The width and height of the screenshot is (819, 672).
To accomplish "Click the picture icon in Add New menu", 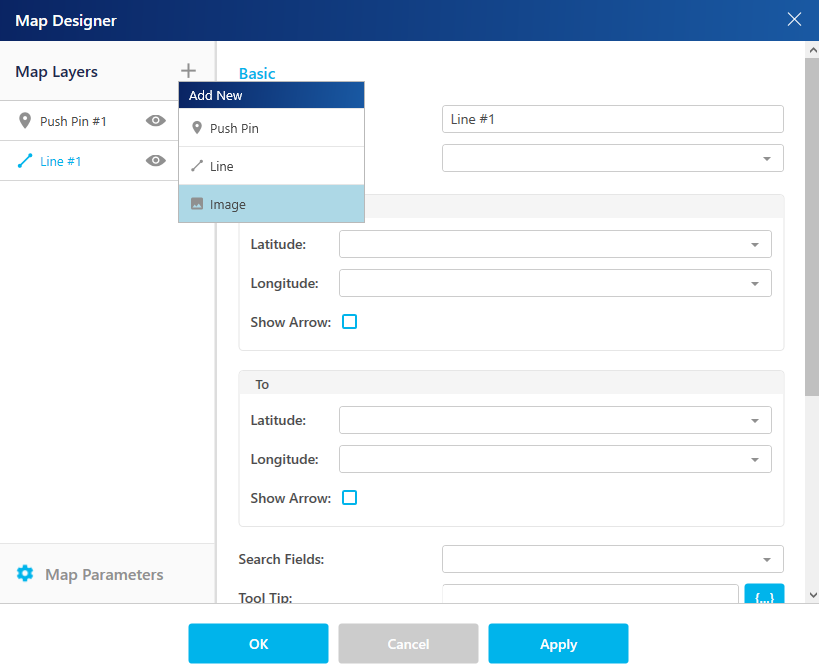I will pos(197,204).
